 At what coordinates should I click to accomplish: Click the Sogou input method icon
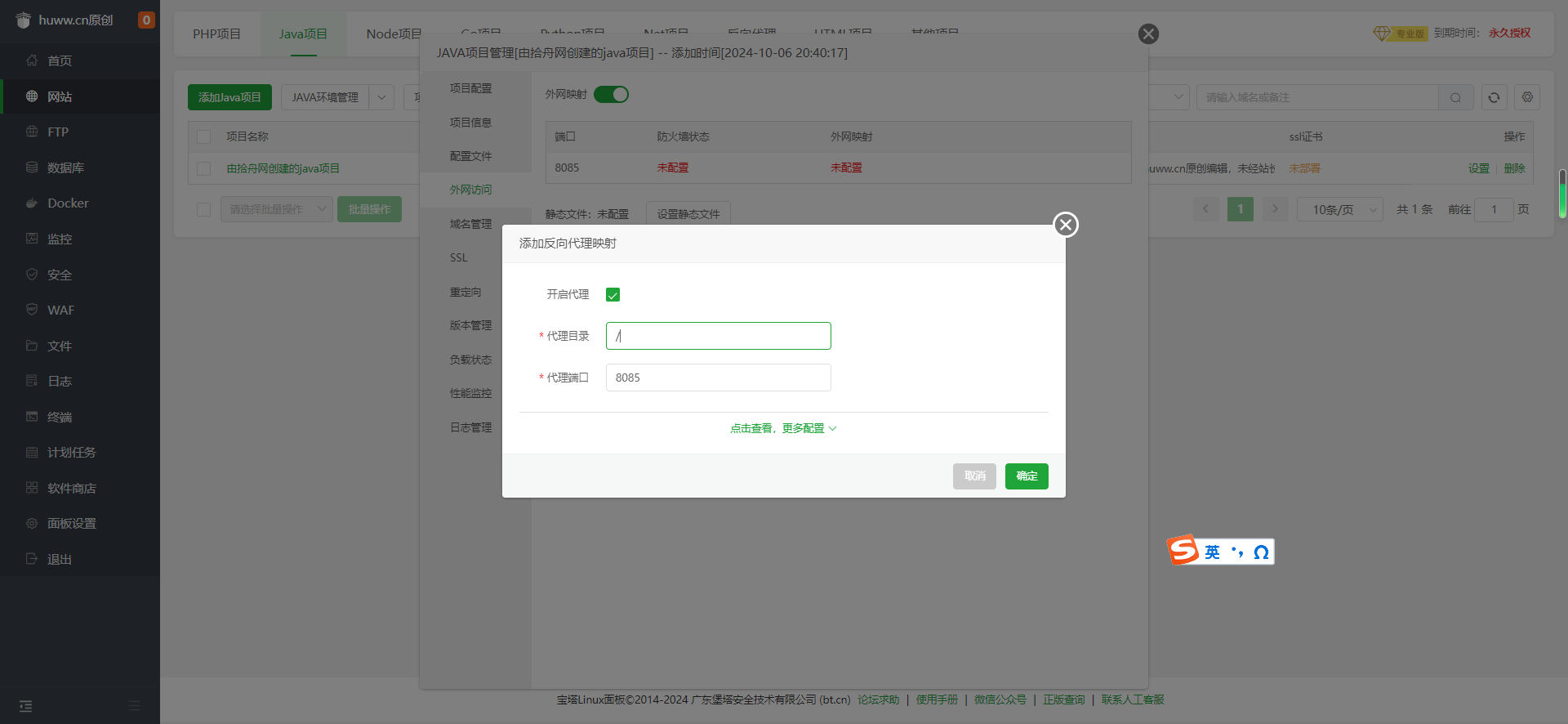(x=1183, y=551)
